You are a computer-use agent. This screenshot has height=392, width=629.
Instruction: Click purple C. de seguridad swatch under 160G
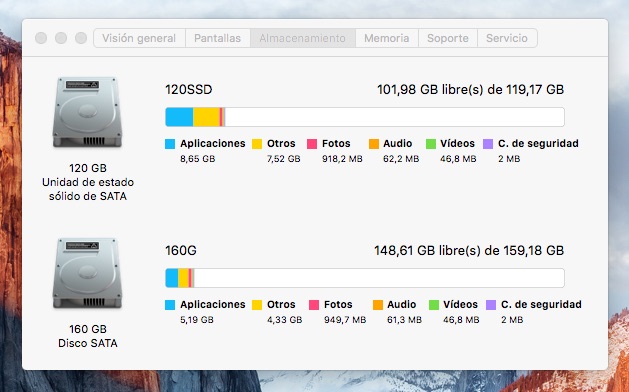pos(491,305)
